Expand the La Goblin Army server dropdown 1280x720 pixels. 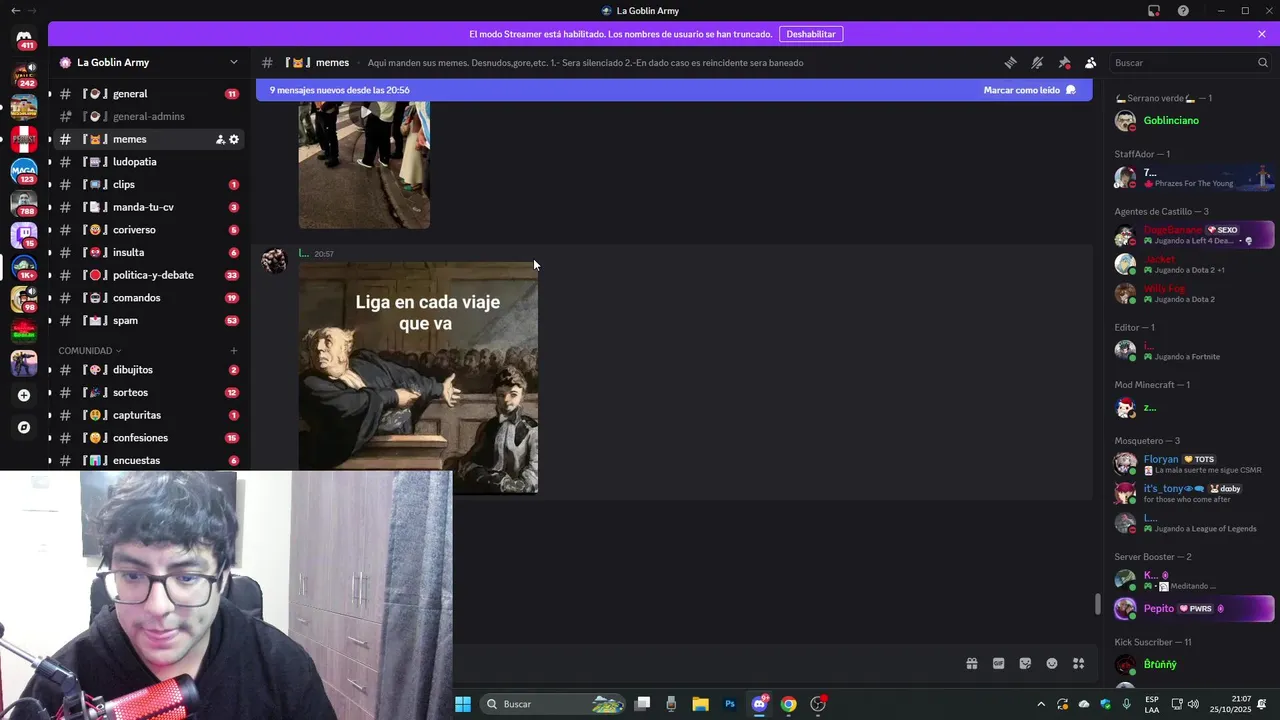[234, 62]
